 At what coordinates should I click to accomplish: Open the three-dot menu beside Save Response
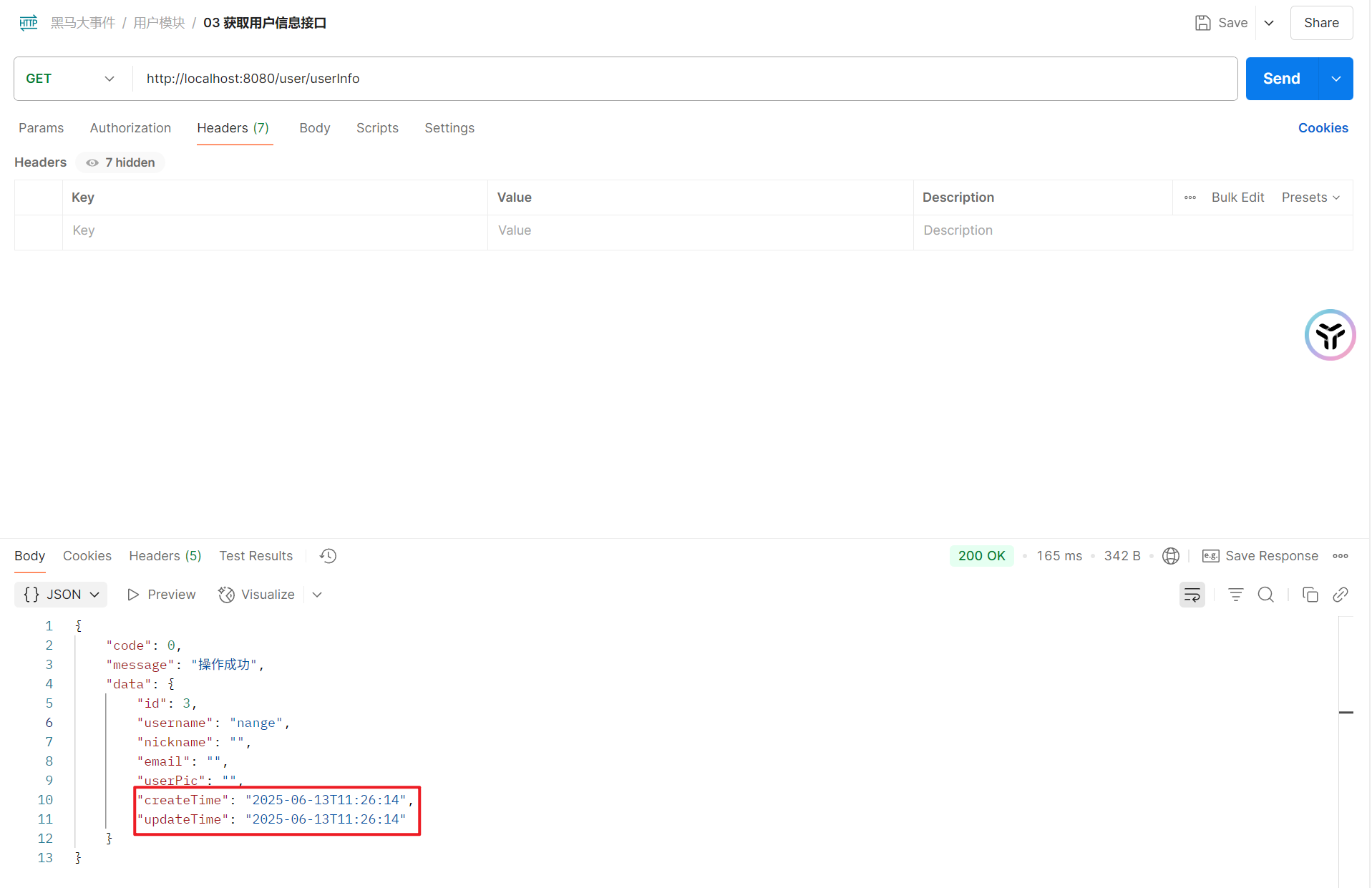1340,556
